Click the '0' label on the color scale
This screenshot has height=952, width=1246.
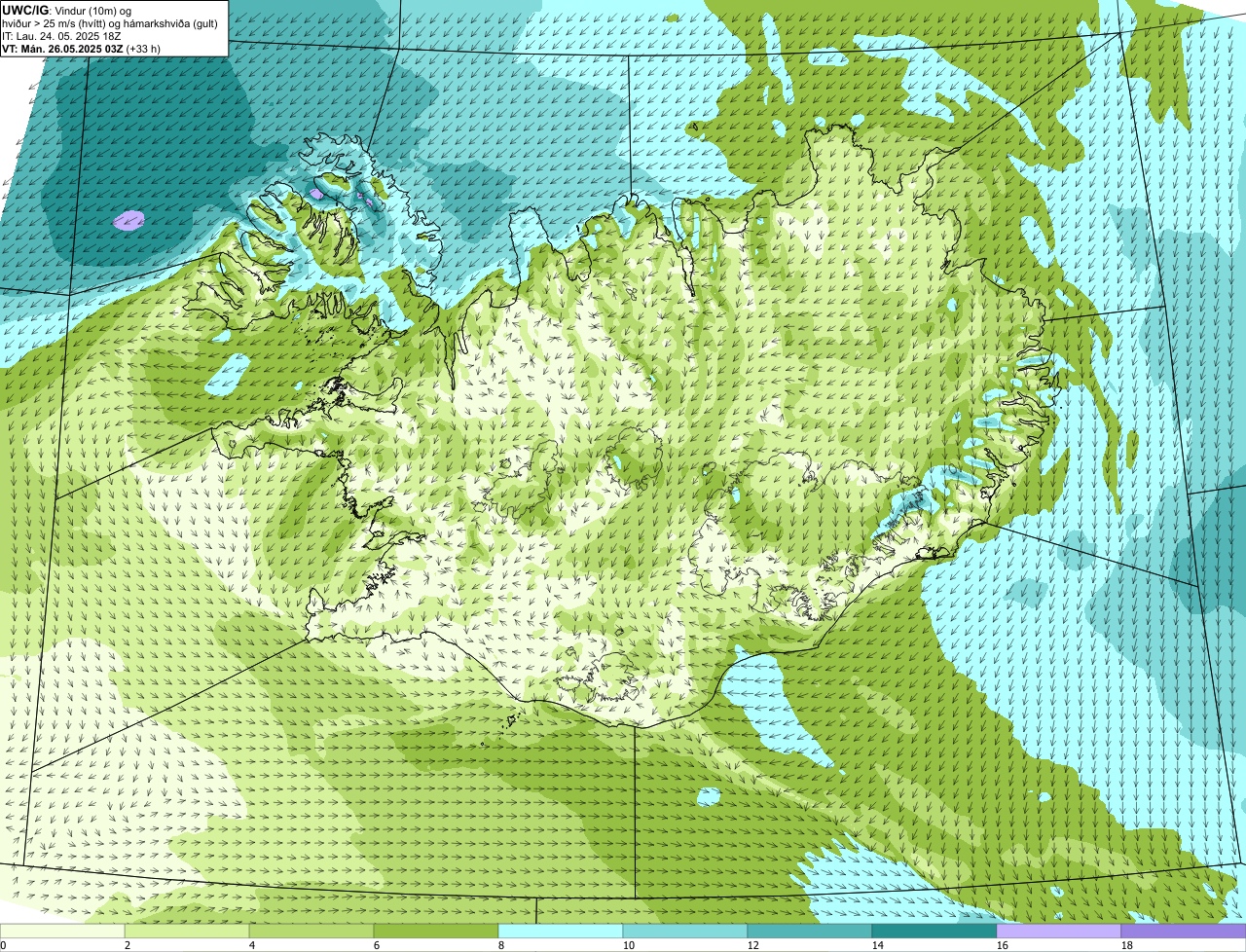(x=4, y=945)
